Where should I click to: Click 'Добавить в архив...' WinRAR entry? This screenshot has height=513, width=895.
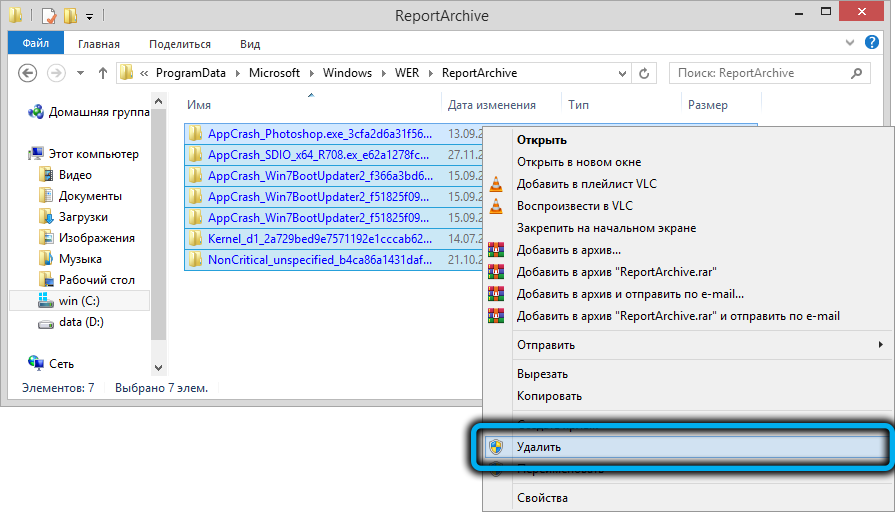568,250
